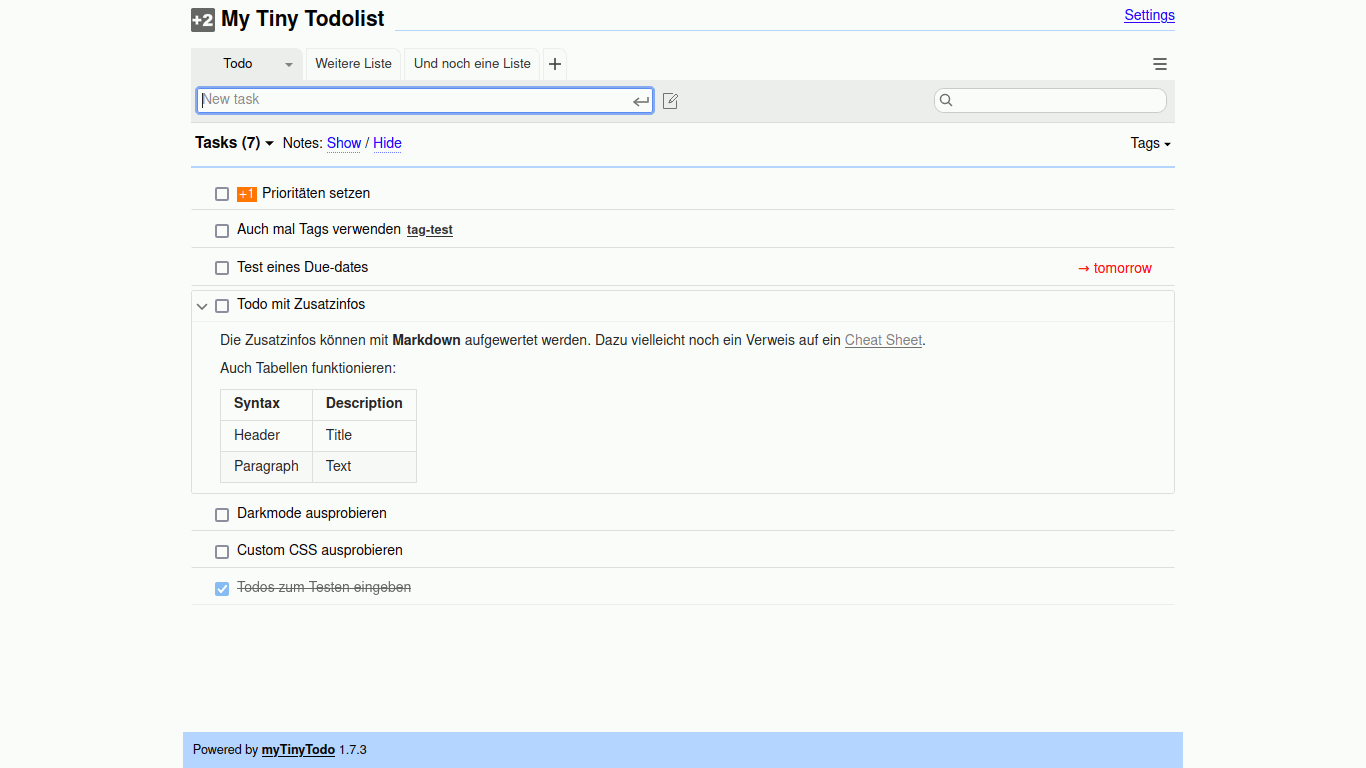Open the Tags dropdown filter

pyautogui.click(x=1150, y=143)
